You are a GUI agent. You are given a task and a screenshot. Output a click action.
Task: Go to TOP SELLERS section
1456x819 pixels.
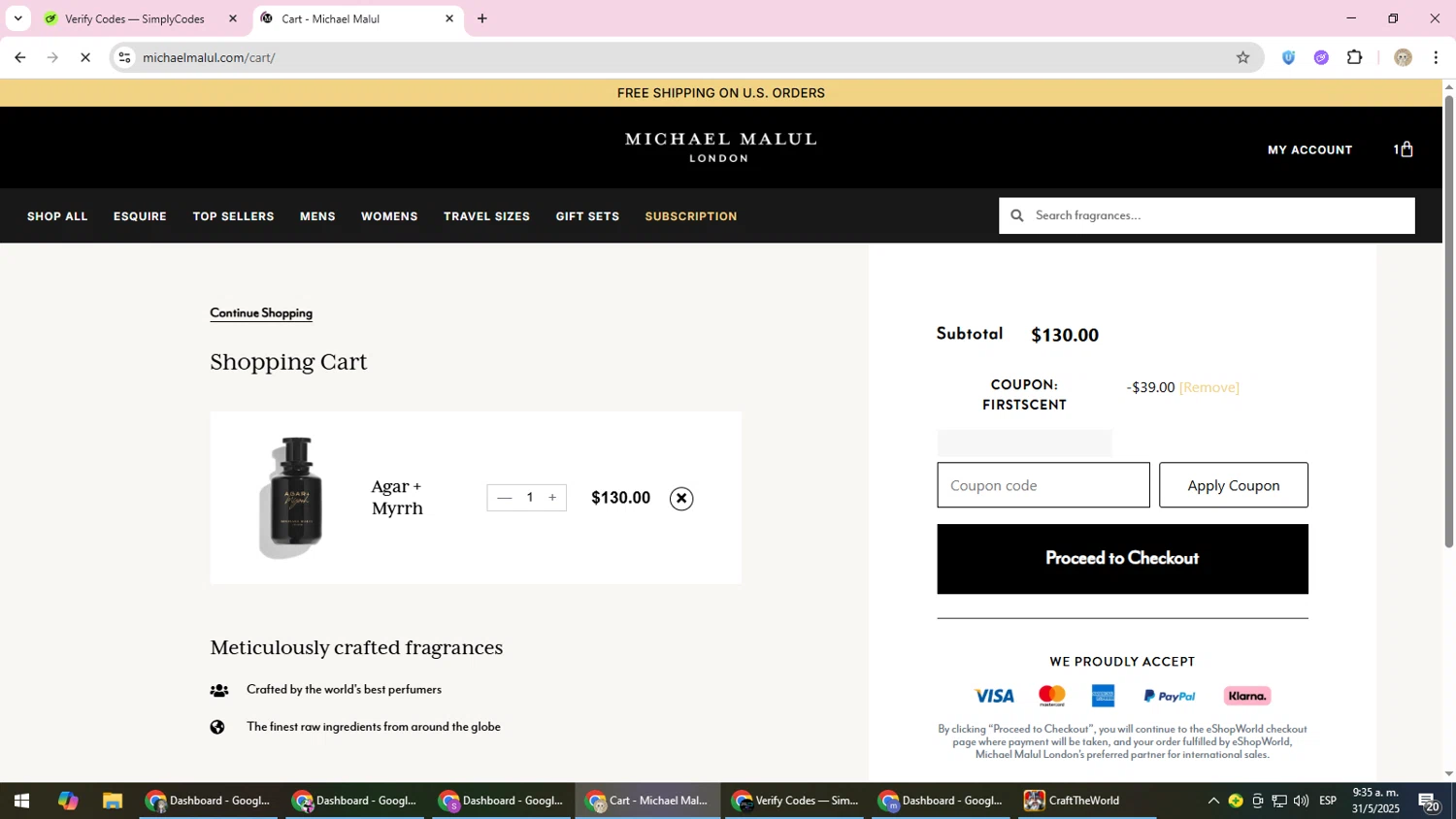click(x=233, y=216)
